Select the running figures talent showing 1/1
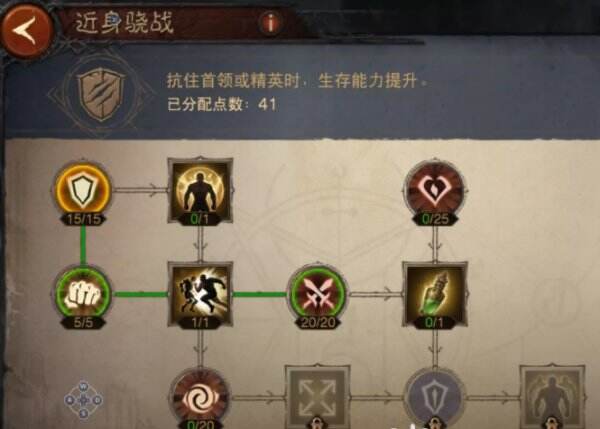The width and height of the screenshot is (600, 429). pyautogui.click(x=201, y=294)
